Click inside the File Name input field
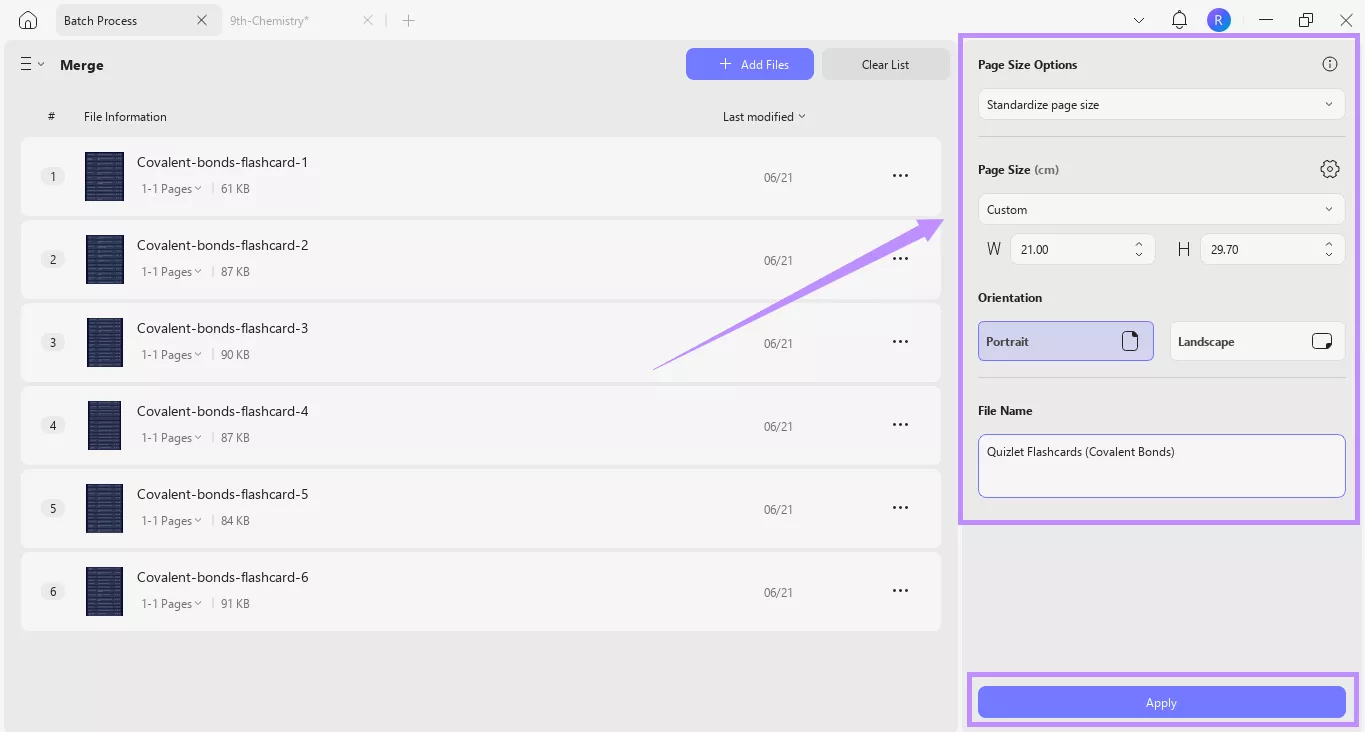The image size is (1365, 732). tap(1160, 465)
